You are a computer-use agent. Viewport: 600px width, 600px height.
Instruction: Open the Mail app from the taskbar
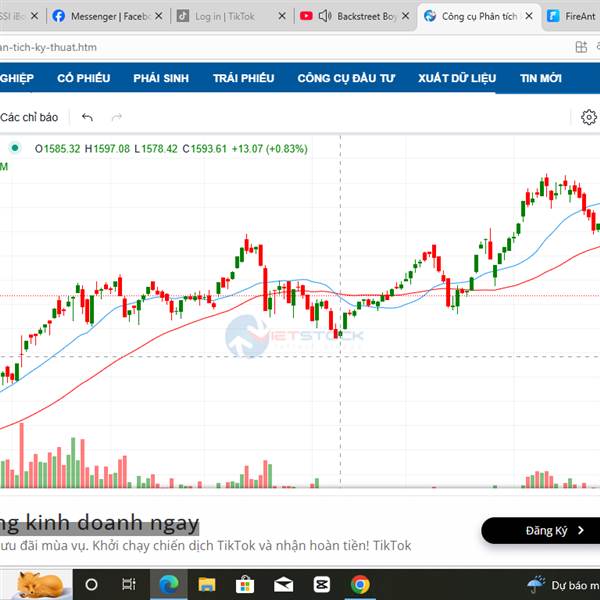point(284,585)
